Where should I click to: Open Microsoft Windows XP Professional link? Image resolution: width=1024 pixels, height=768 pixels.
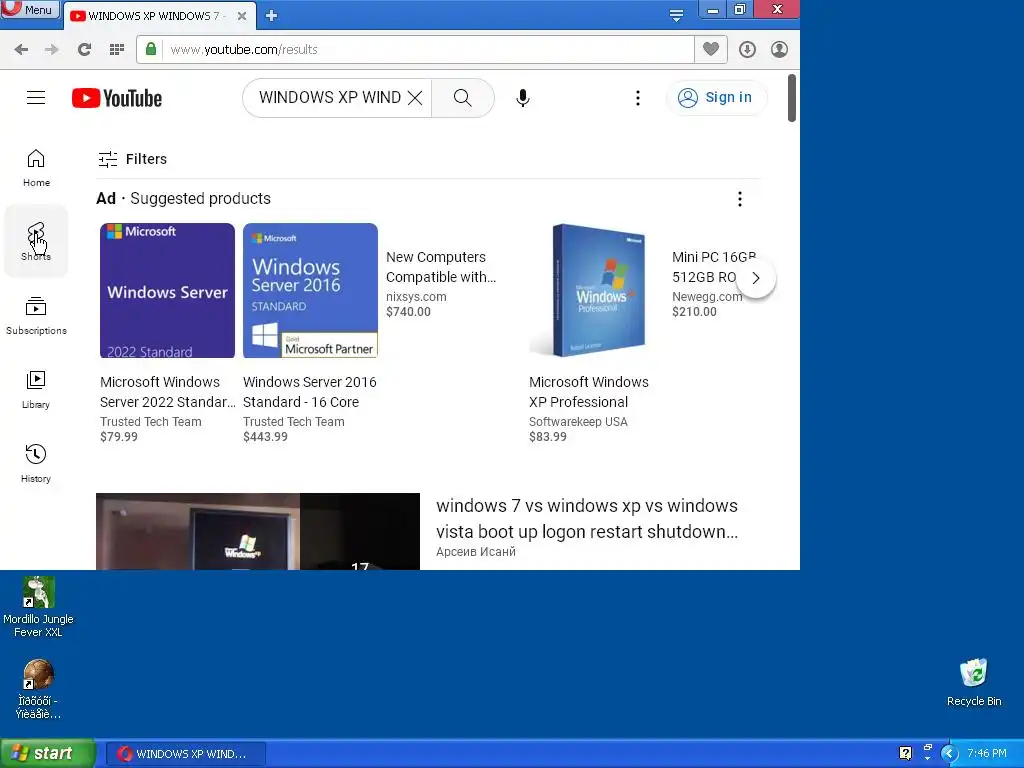tap(588, 392)
